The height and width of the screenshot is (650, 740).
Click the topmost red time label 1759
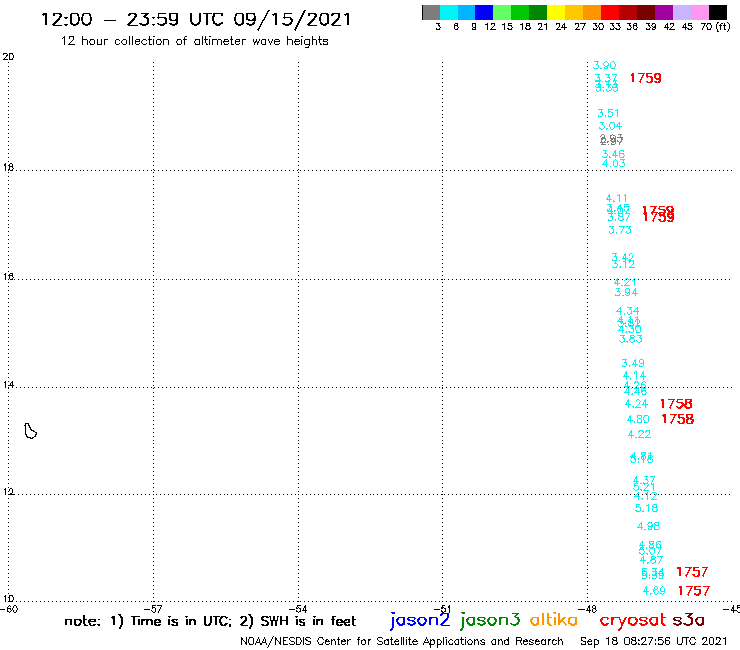(646, 78)
